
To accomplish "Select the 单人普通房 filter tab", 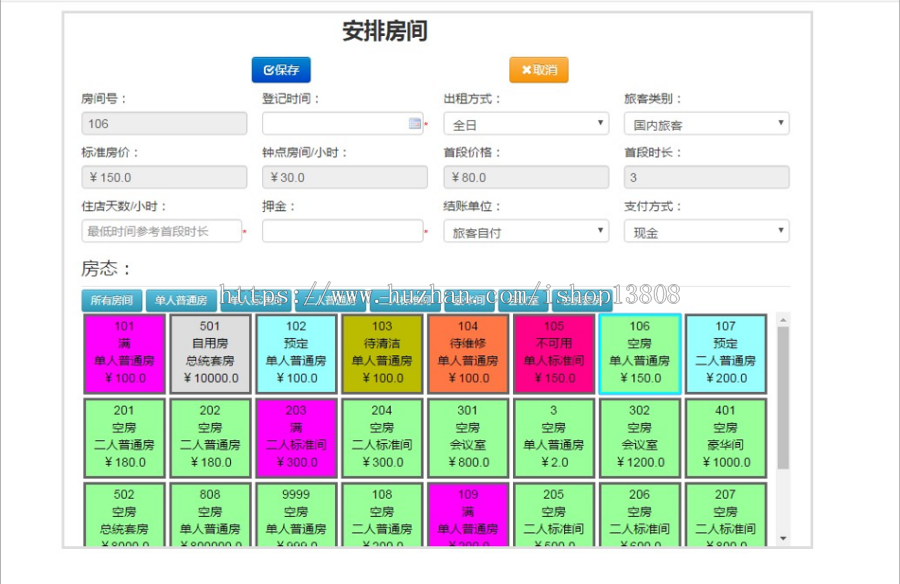I will point(181,300).
